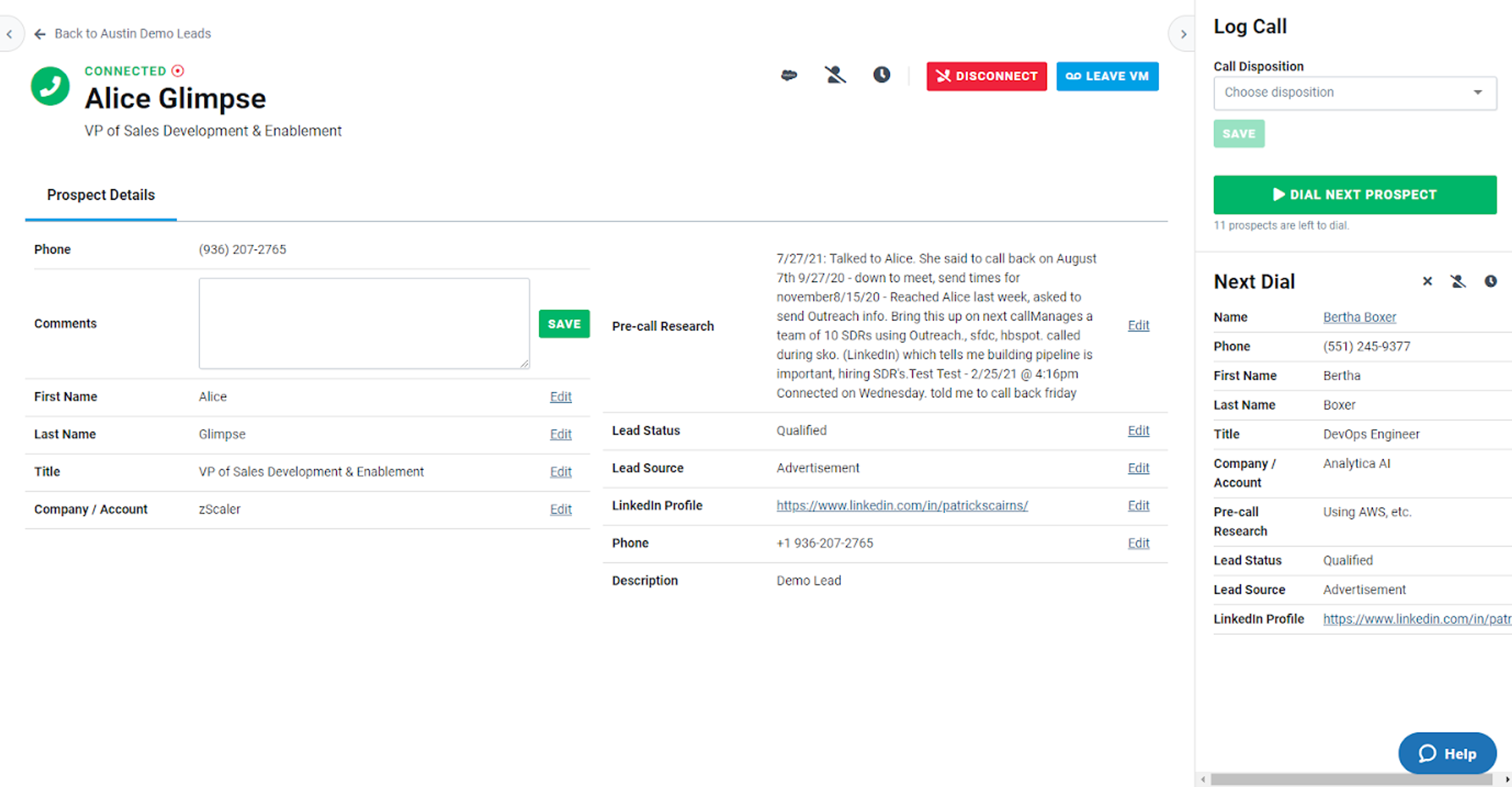Select the Prospect Details tab

tap(101, 195)
